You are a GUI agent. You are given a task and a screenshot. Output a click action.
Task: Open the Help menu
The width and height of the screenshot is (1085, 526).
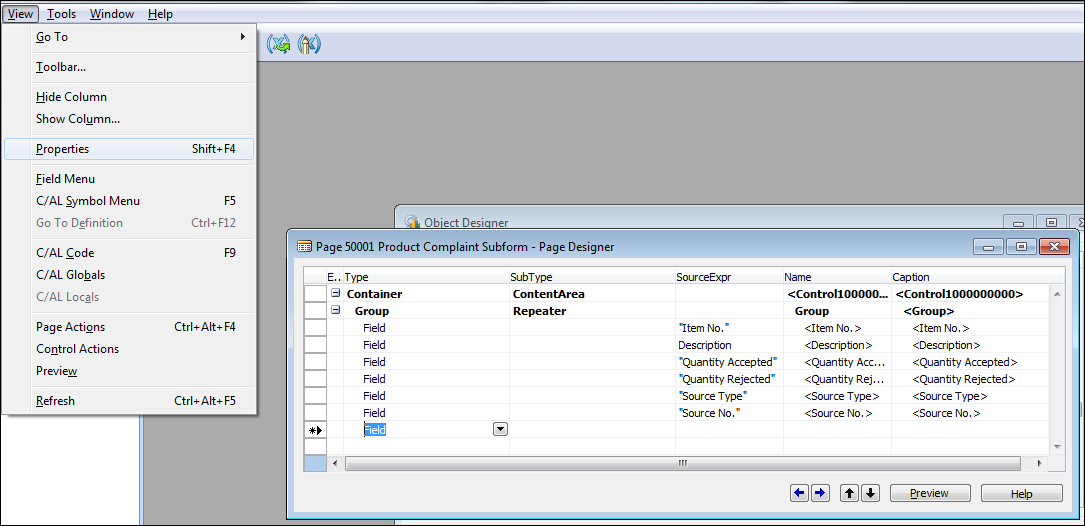pos(161,14)
